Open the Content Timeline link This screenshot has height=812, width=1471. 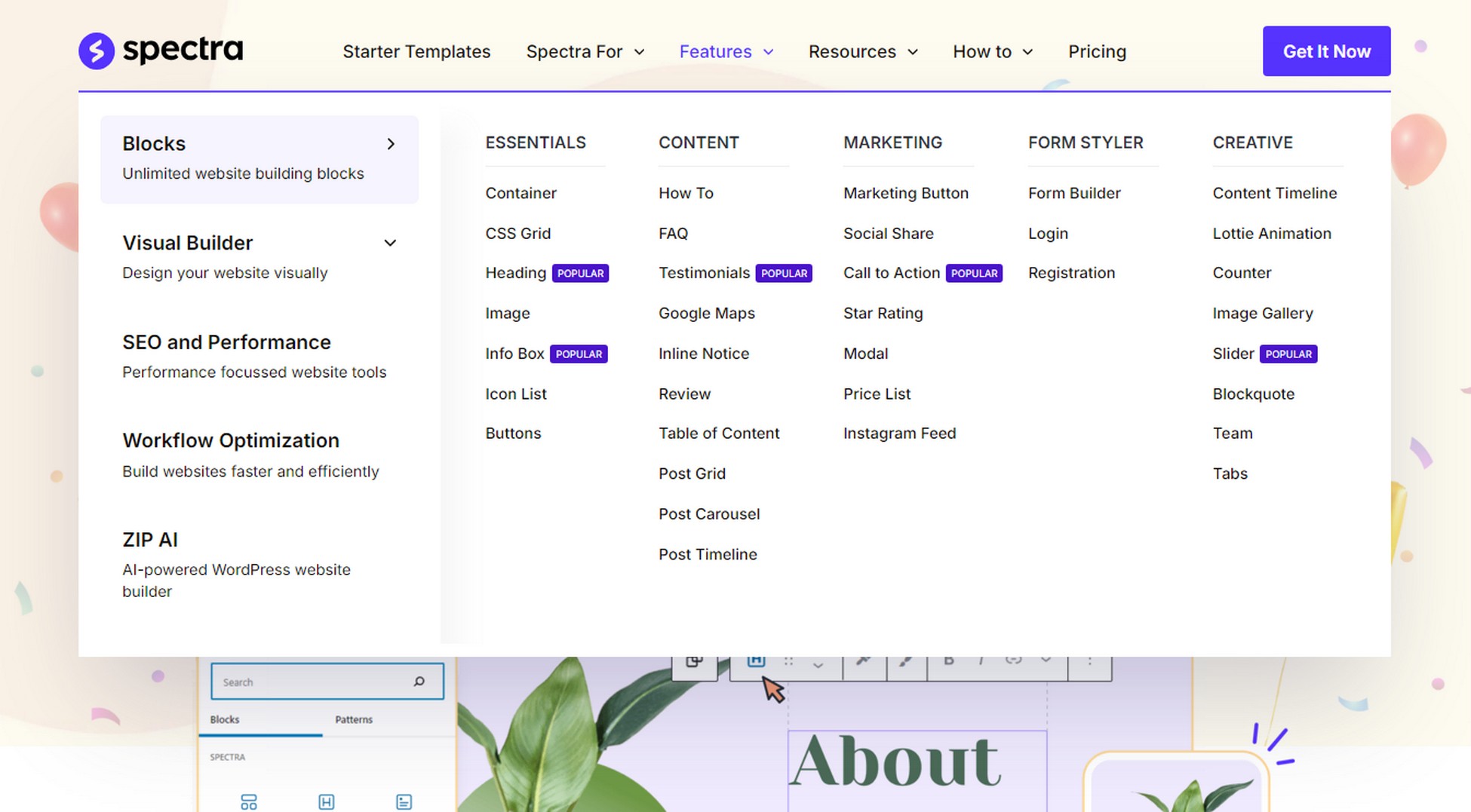[1274, 193]
